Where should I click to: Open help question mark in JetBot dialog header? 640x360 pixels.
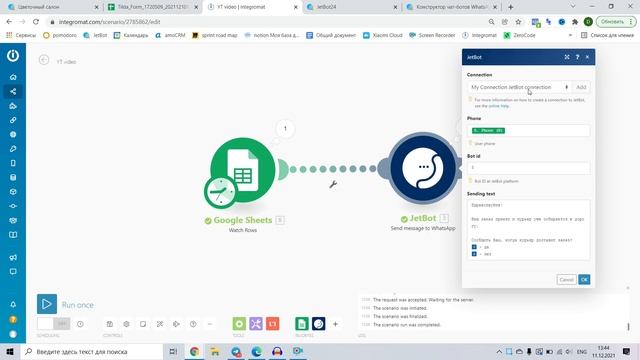coord(577,57)
